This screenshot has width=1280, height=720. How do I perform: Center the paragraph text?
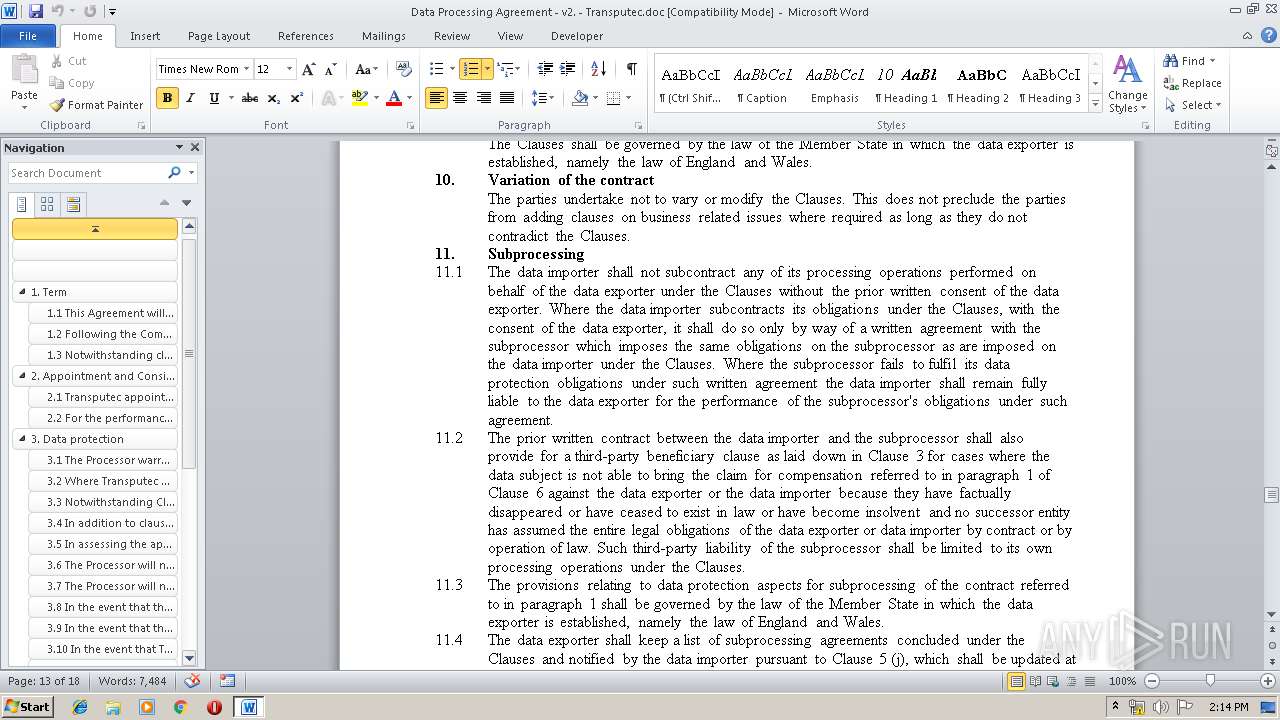tap(460, 98)
